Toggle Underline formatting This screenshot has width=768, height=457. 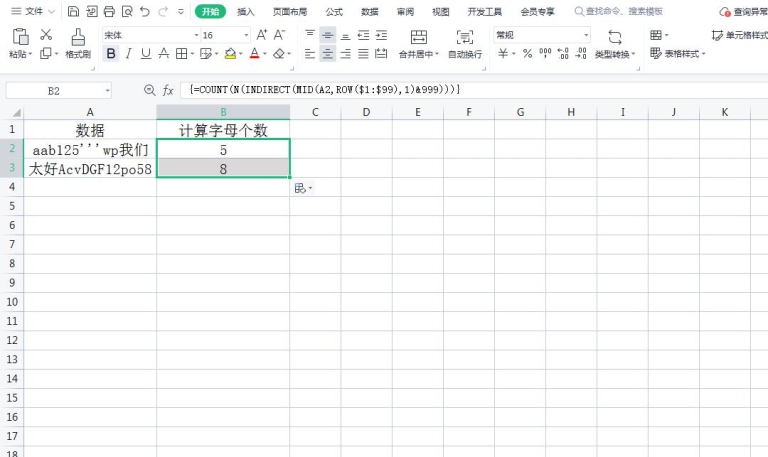click(x=146, y=54)
